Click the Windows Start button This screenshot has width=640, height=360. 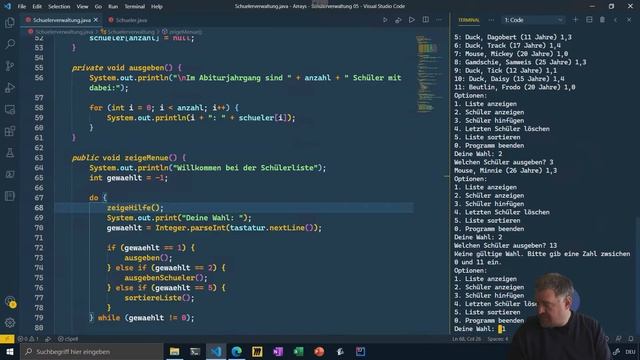pos(9,351)
